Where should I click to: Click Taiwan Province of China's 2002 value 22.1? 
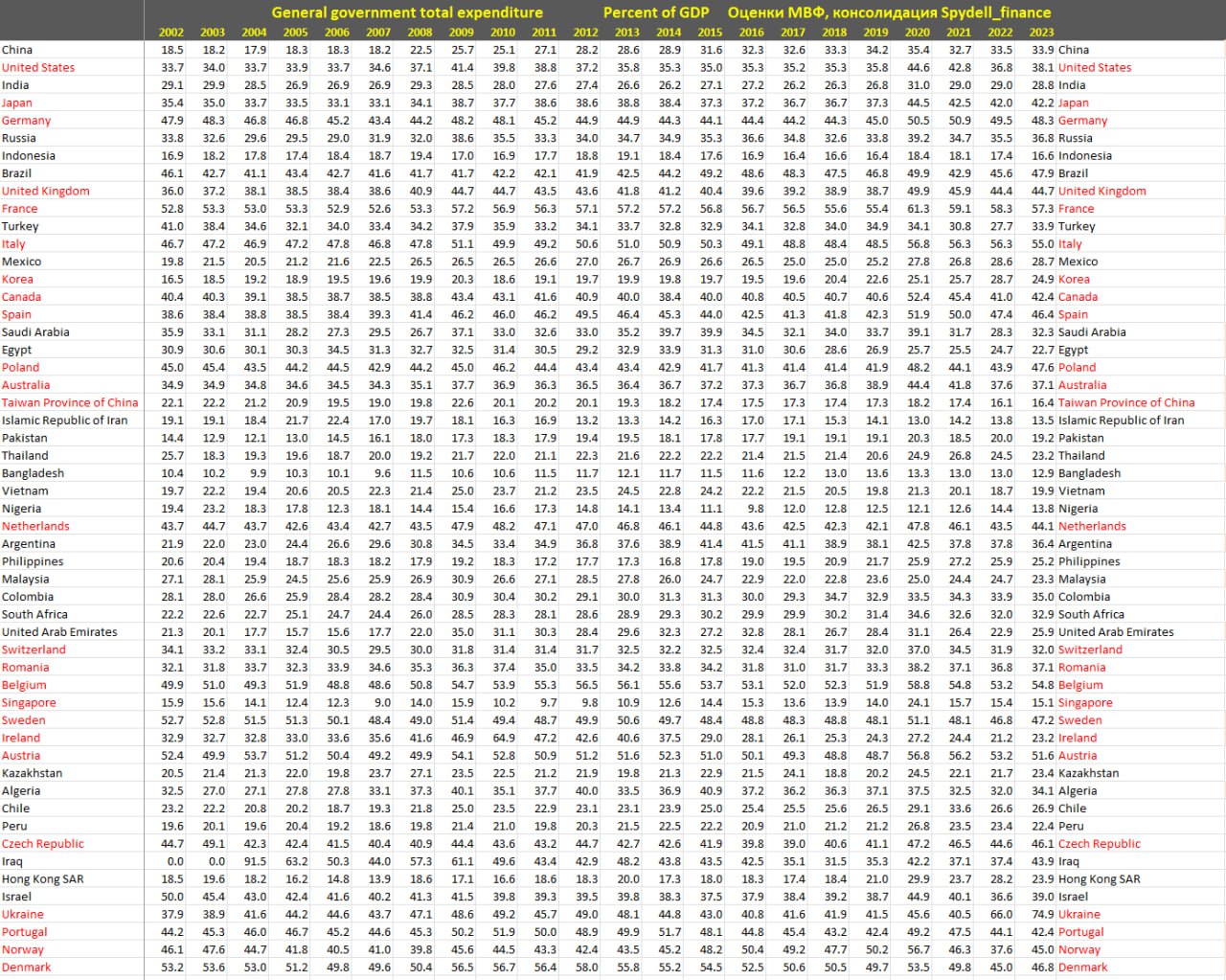pyautogui.click(x=172, y=403)
